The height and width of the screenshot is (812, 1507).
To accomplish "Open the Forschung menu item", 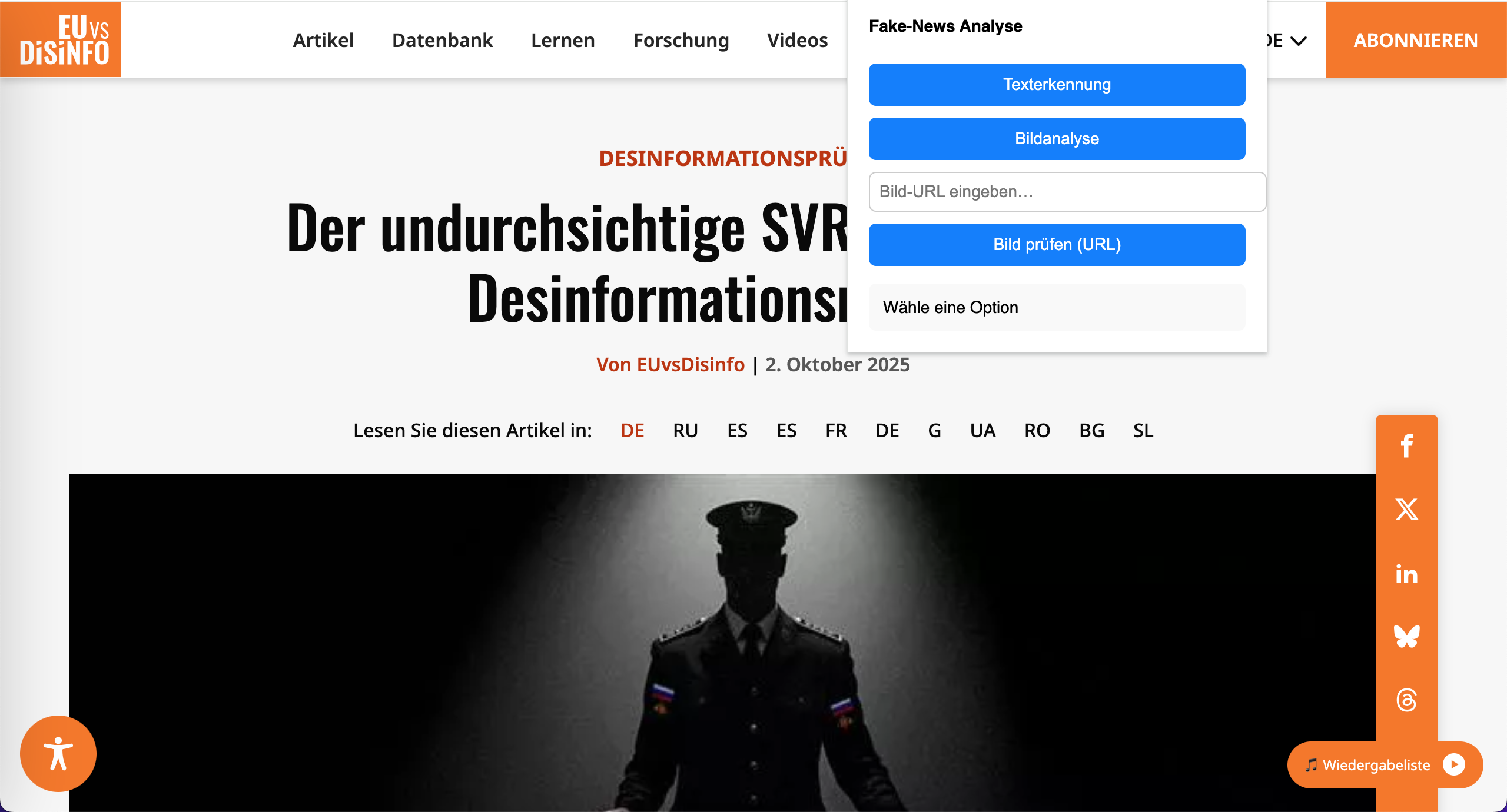I will tap(681, 41).
